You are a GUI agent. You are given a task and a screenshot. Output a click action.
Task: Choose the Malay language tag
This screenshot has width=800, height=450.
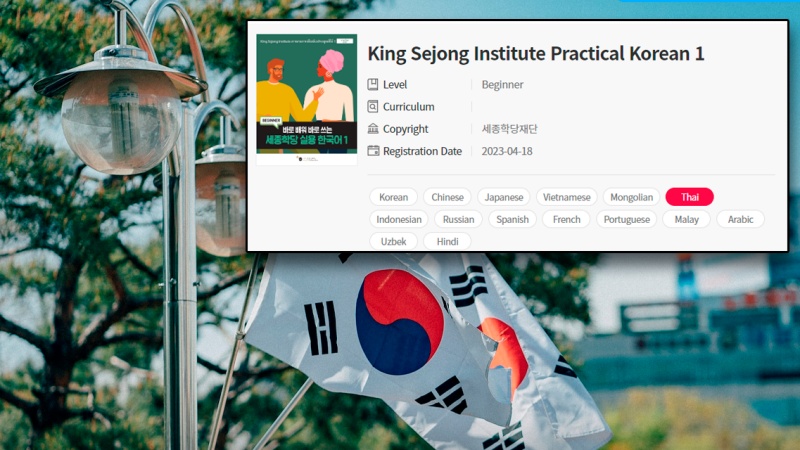686,219
